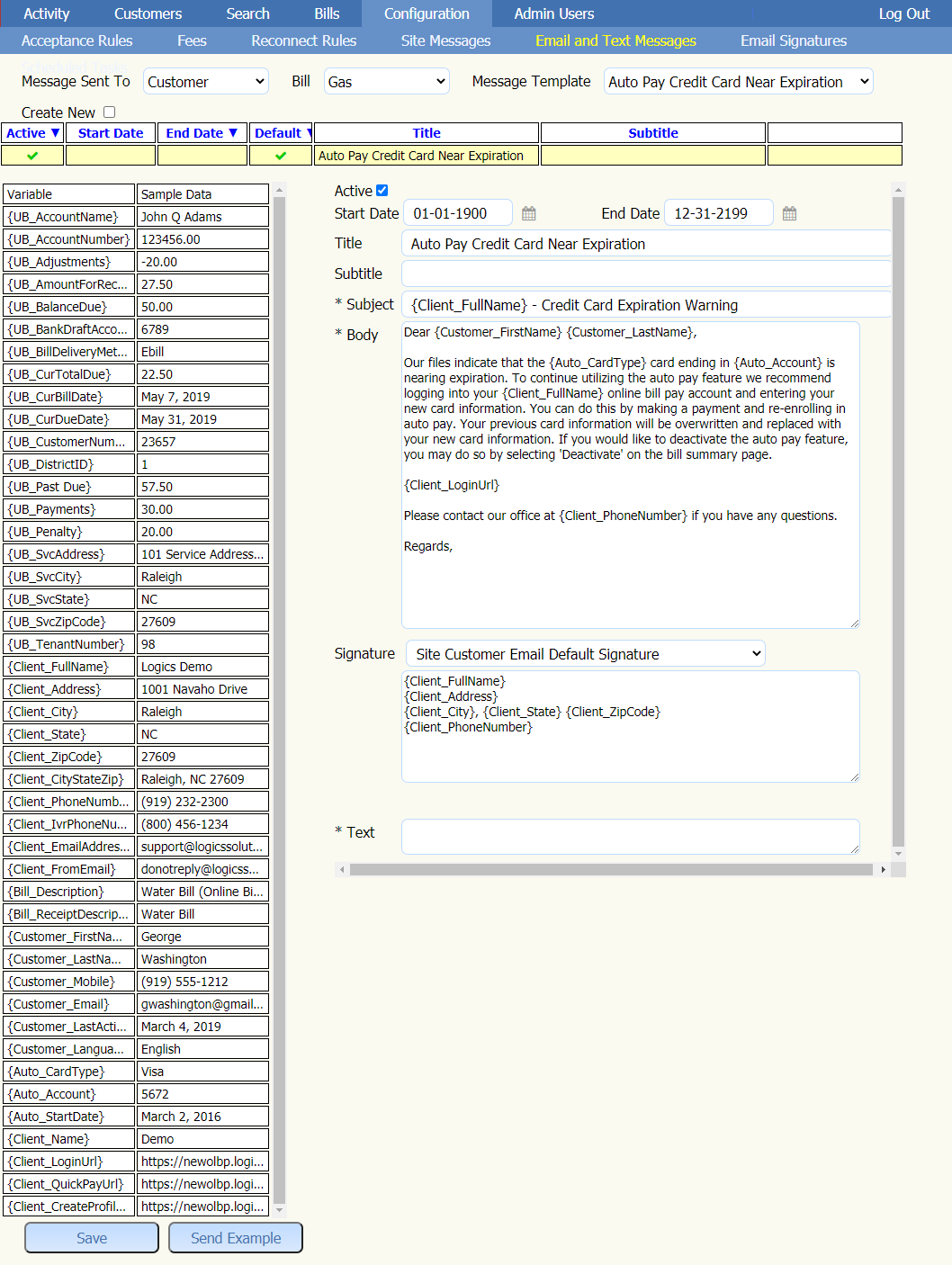
Task: Click the variable list scroll-down arrow
Action: pos(279,1210)
